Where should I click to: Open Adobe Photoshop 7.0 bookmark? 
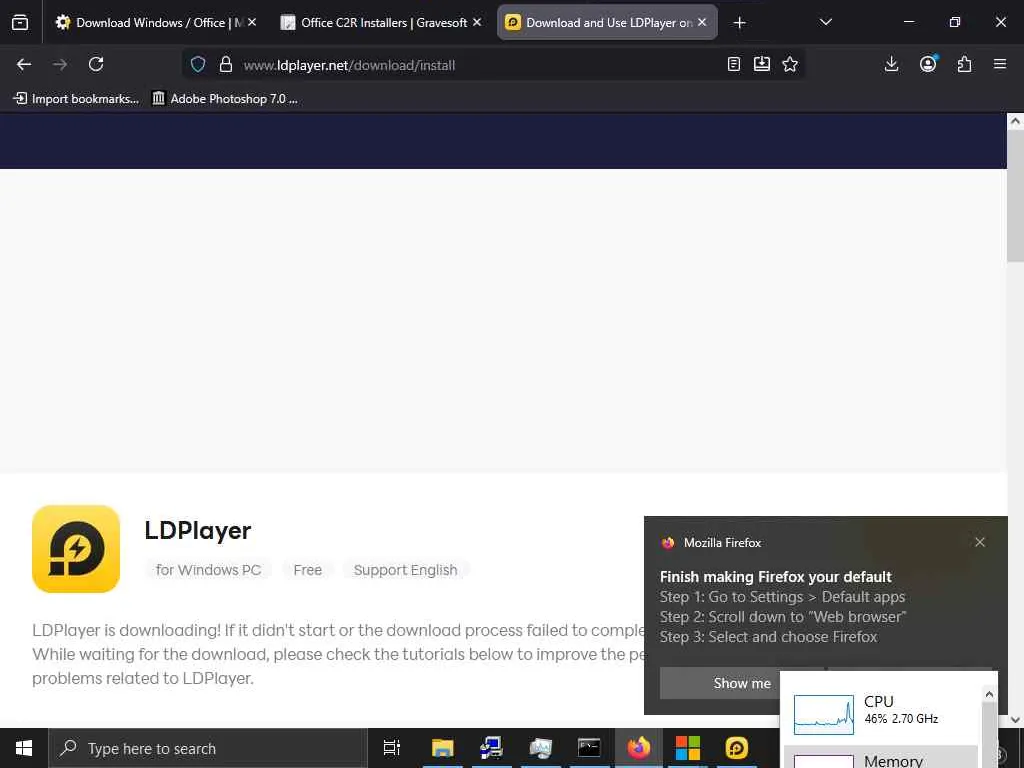tap(225, 99)
